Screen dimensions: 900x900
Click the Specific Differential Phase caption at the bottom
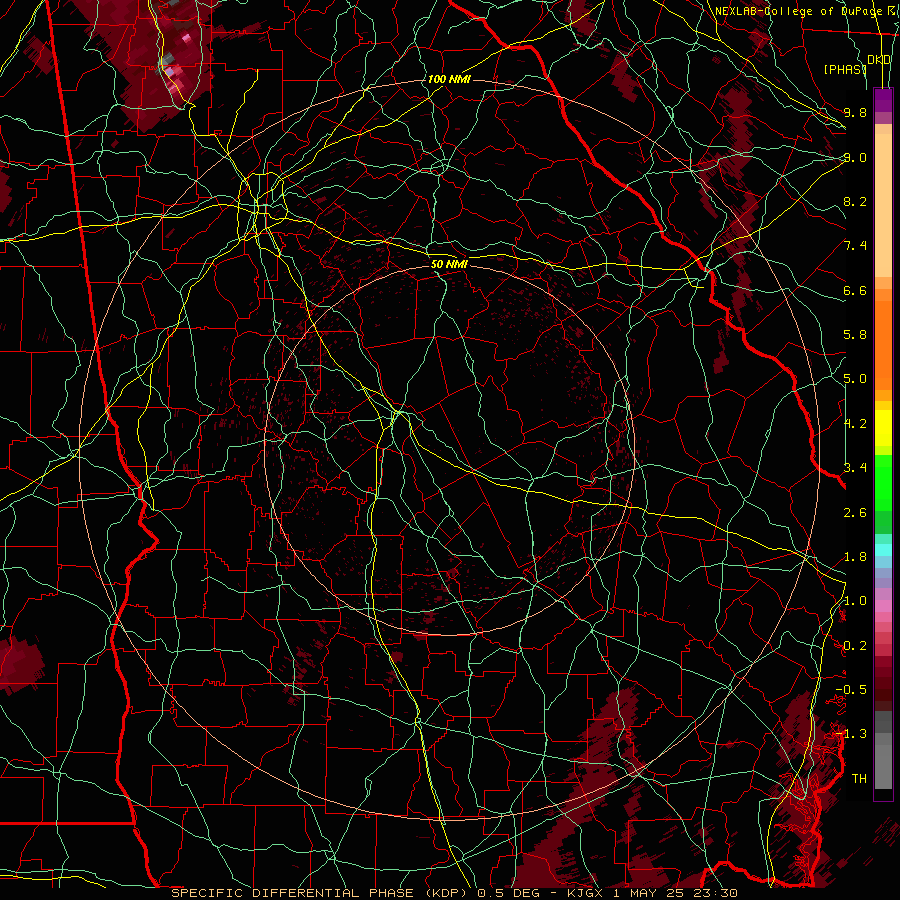(x=454, y=893)
